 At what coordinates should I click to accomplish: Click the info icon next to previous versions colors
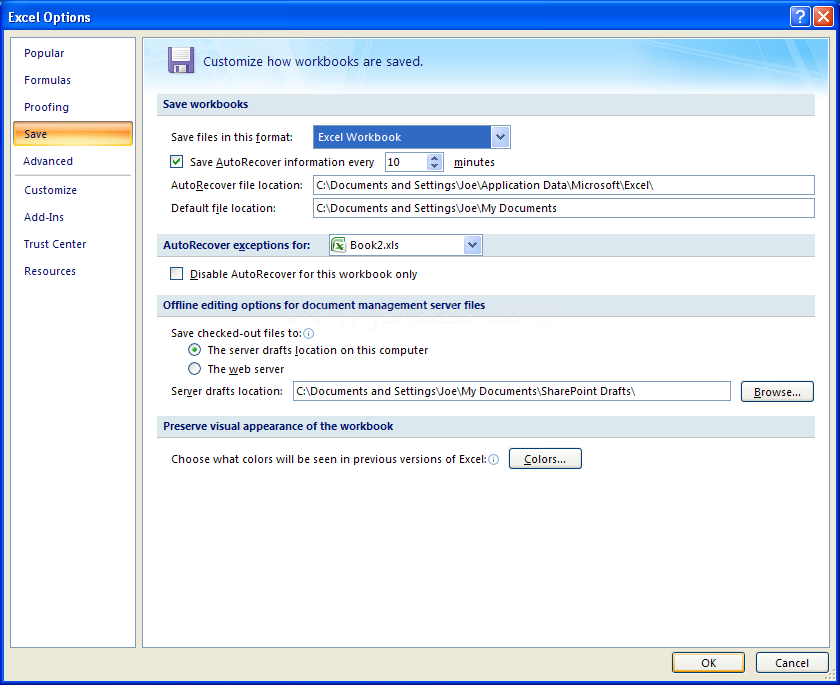pyautogui.click(x=494, y=460)
